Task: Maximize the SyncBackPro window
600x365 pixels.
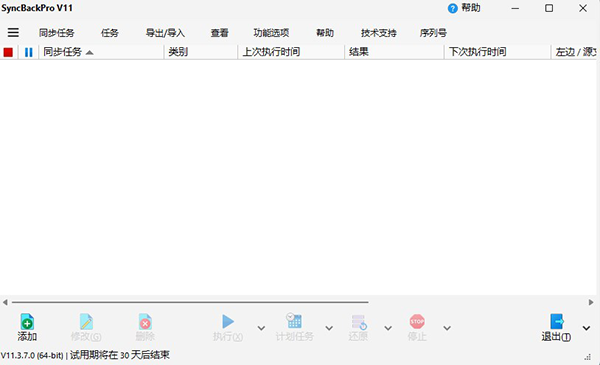Action: pos(549,8)
